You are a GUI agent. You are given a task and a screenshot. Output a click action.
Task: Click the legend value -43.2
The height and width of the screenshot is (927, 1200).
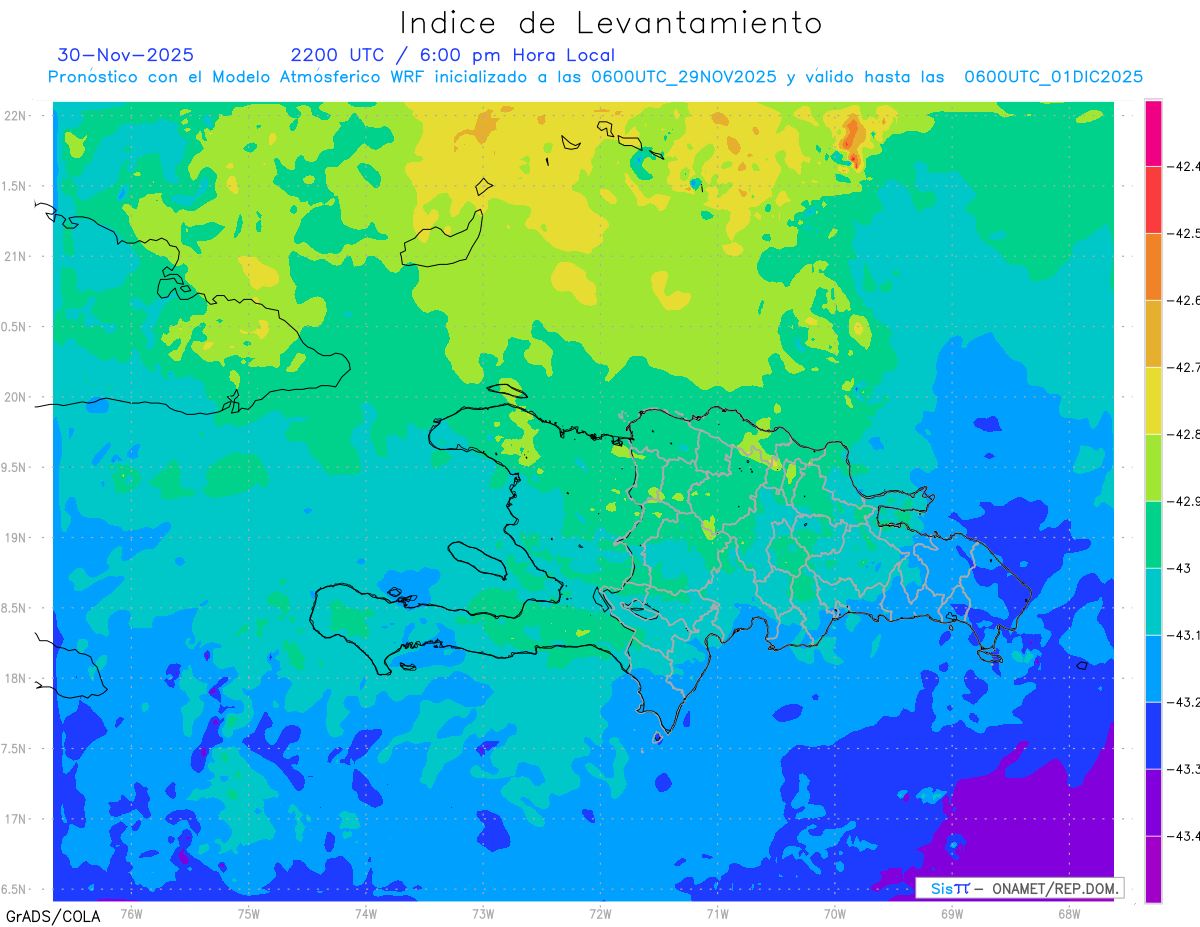[1184, 703]
